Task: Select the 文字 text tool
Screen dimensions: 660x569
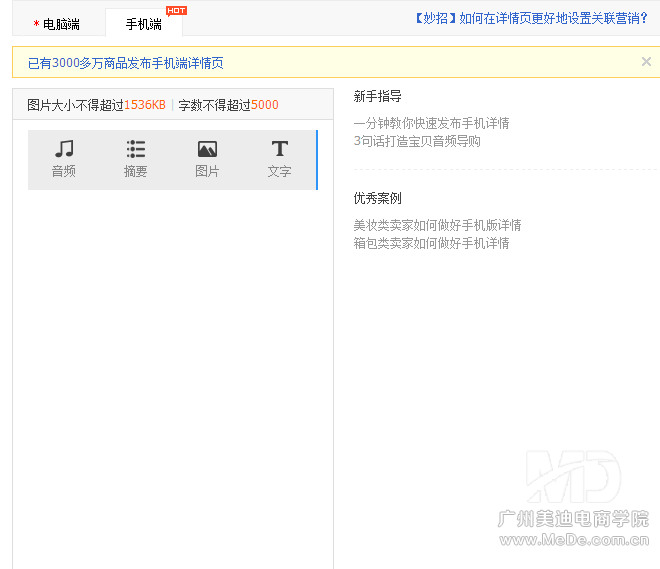Action: [279, 159]
